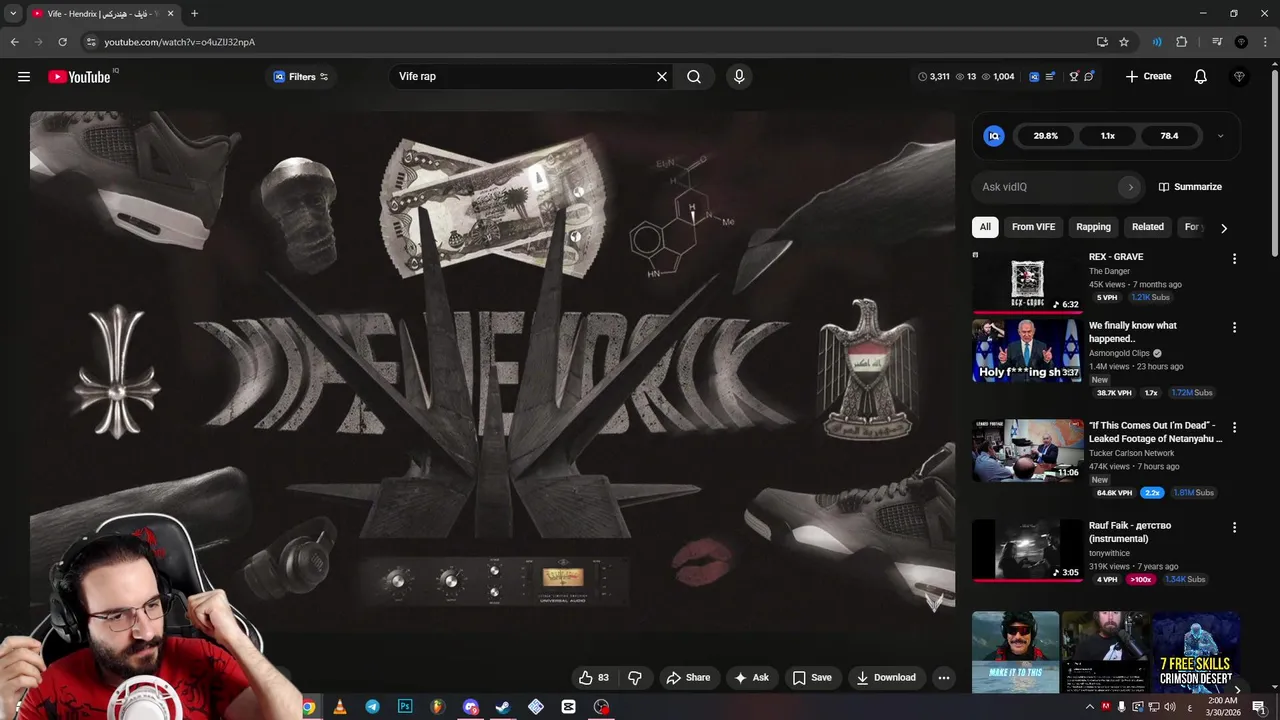The image size is (1280, 720).
Task: Open the 'If This Comes Out I'm Dead' thumbnail
Action: pyautogui.click(x=1027, y=451)
